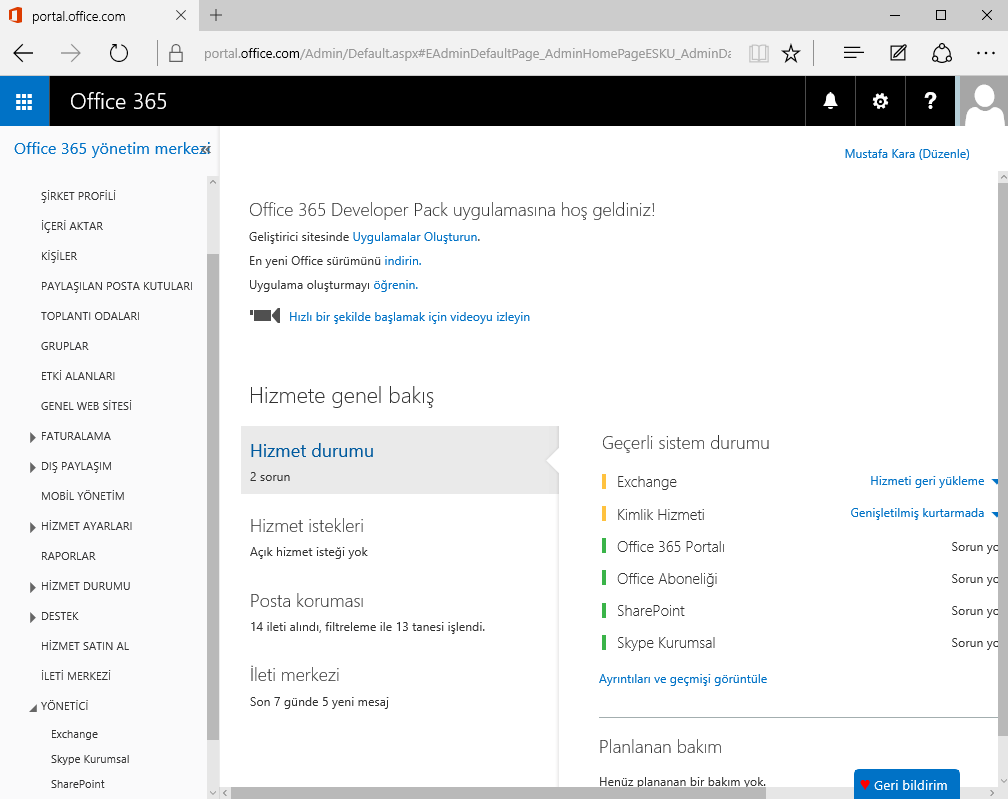Click the sidebar vertical scrollbar
1008x799 pixels.
[213, 497]
